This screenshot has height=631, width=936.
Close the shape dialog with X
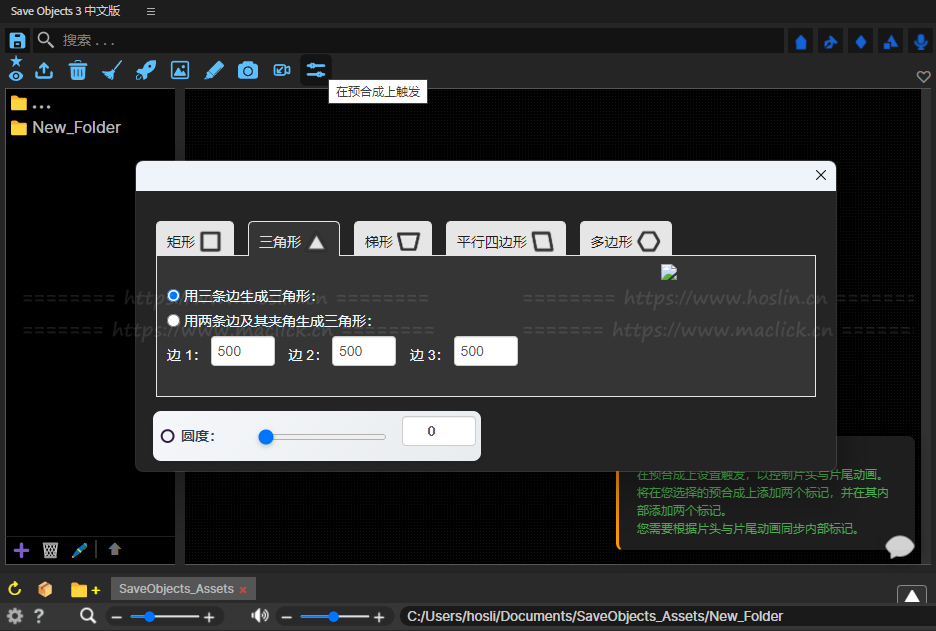click(x=821, y=175)
